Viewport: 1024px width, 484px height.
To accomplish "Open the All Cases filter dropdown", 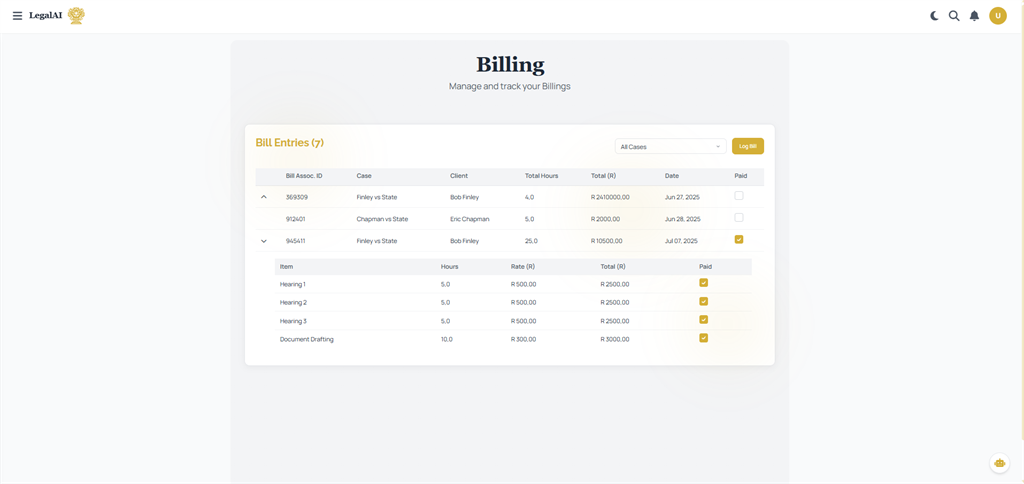I will coord(670,146).
